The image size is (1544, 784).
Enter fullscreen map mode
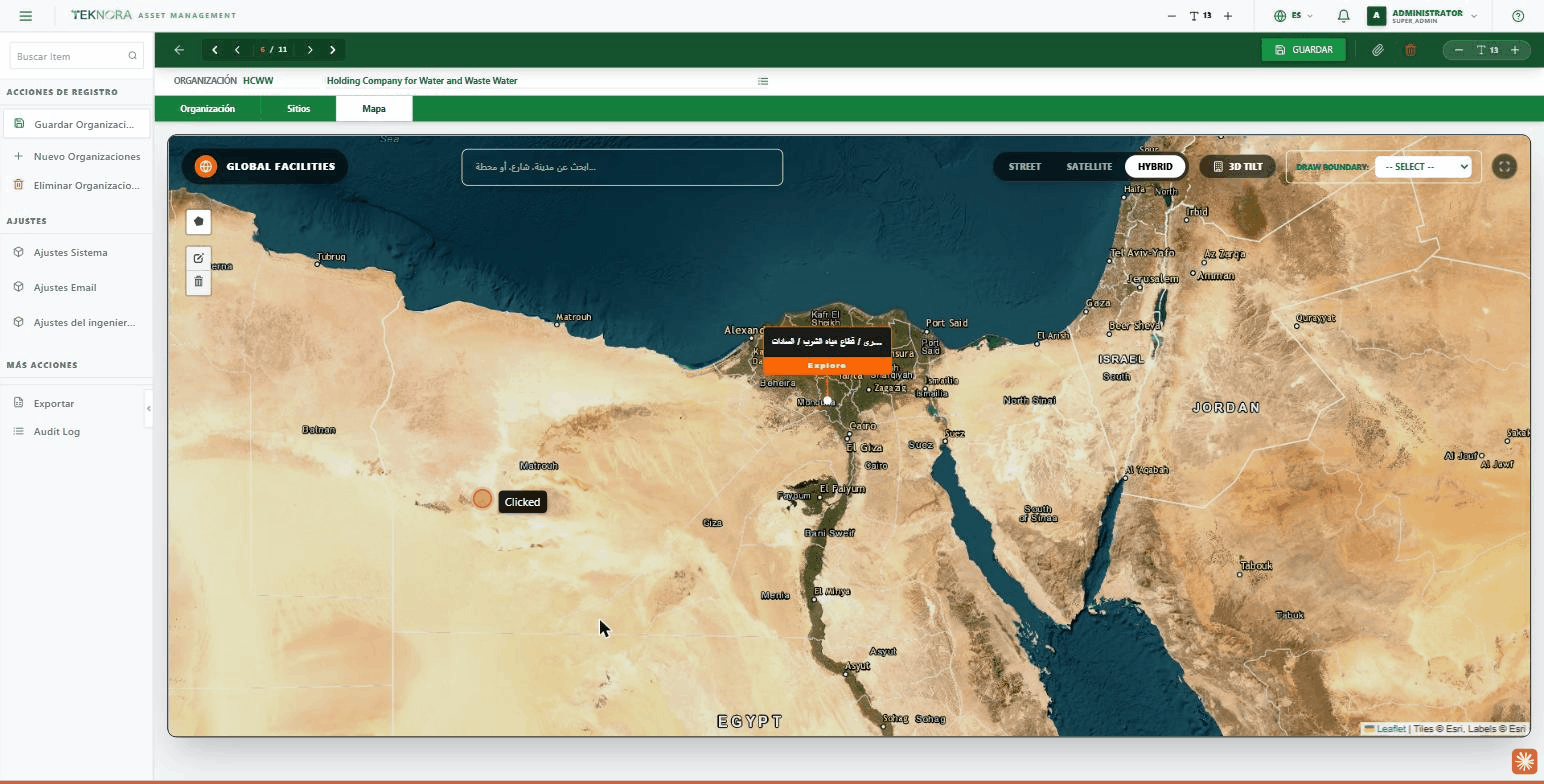(1504, 167)
